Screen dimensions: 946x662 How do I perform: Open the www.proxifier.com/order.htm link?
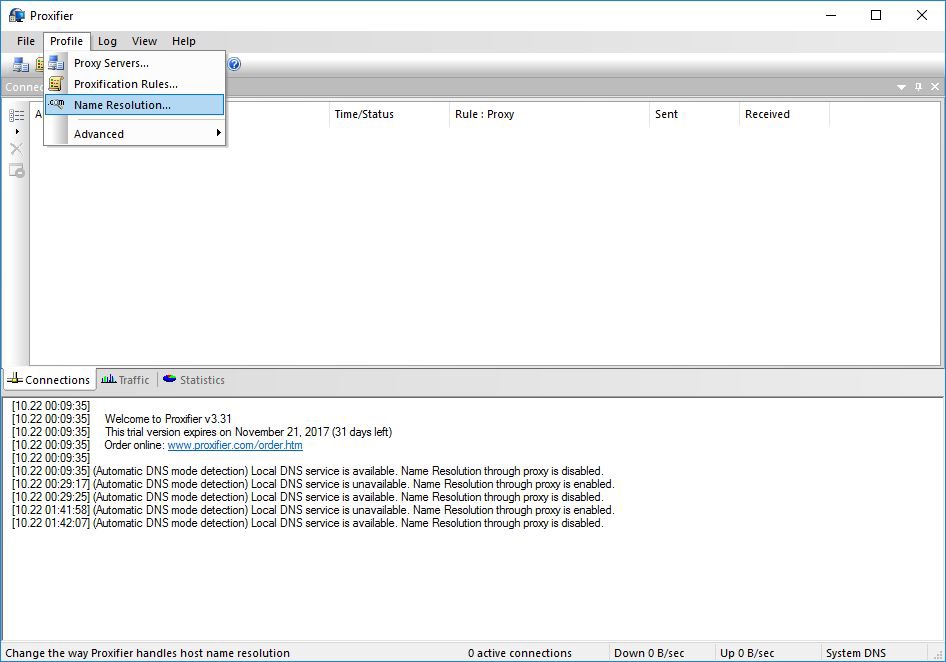pos(235,445)
